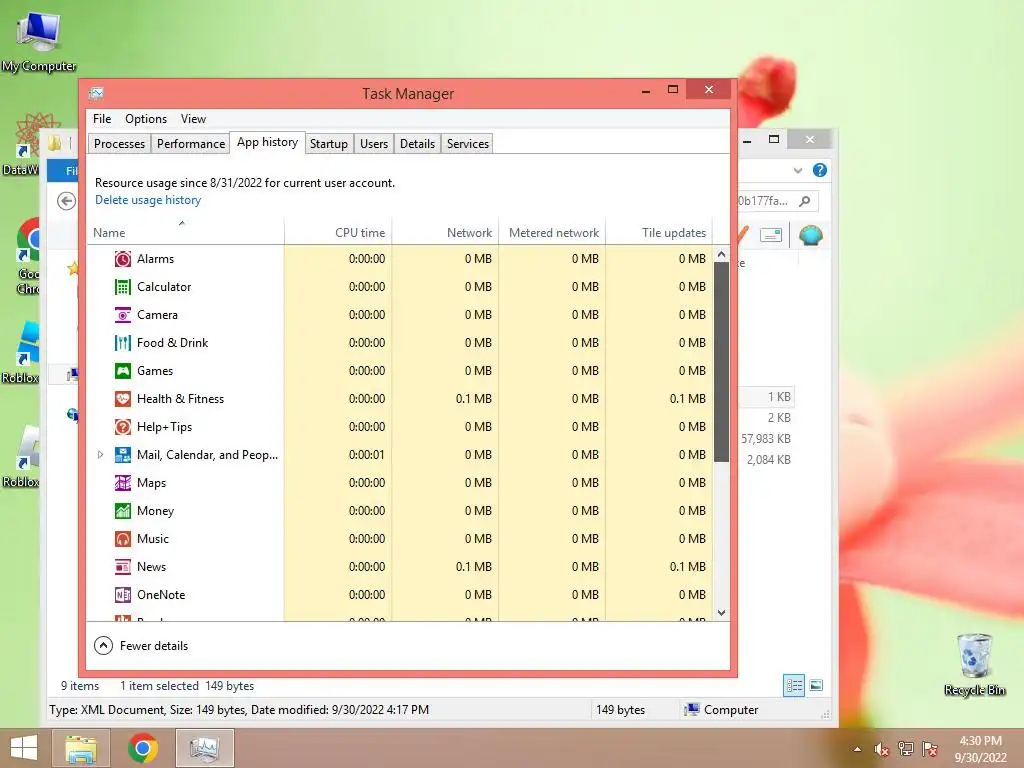Select the OneNote app icon
This screenshot has height=768, width=1024.
coord(123,595)
